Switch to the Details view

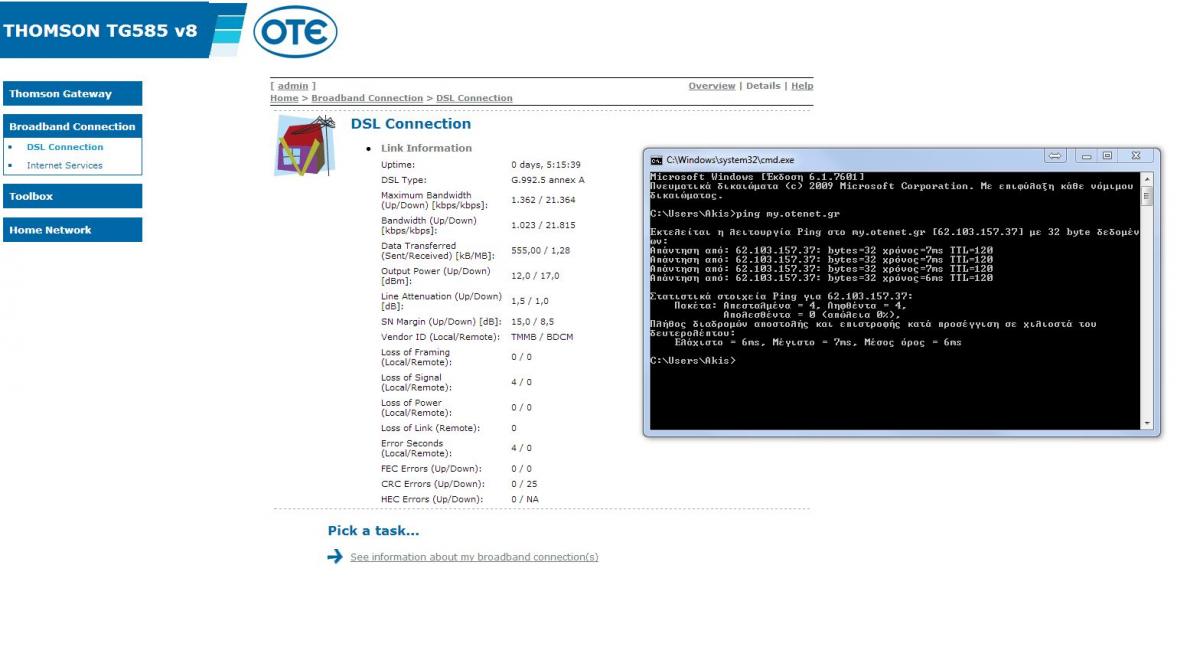coord(763,86)
